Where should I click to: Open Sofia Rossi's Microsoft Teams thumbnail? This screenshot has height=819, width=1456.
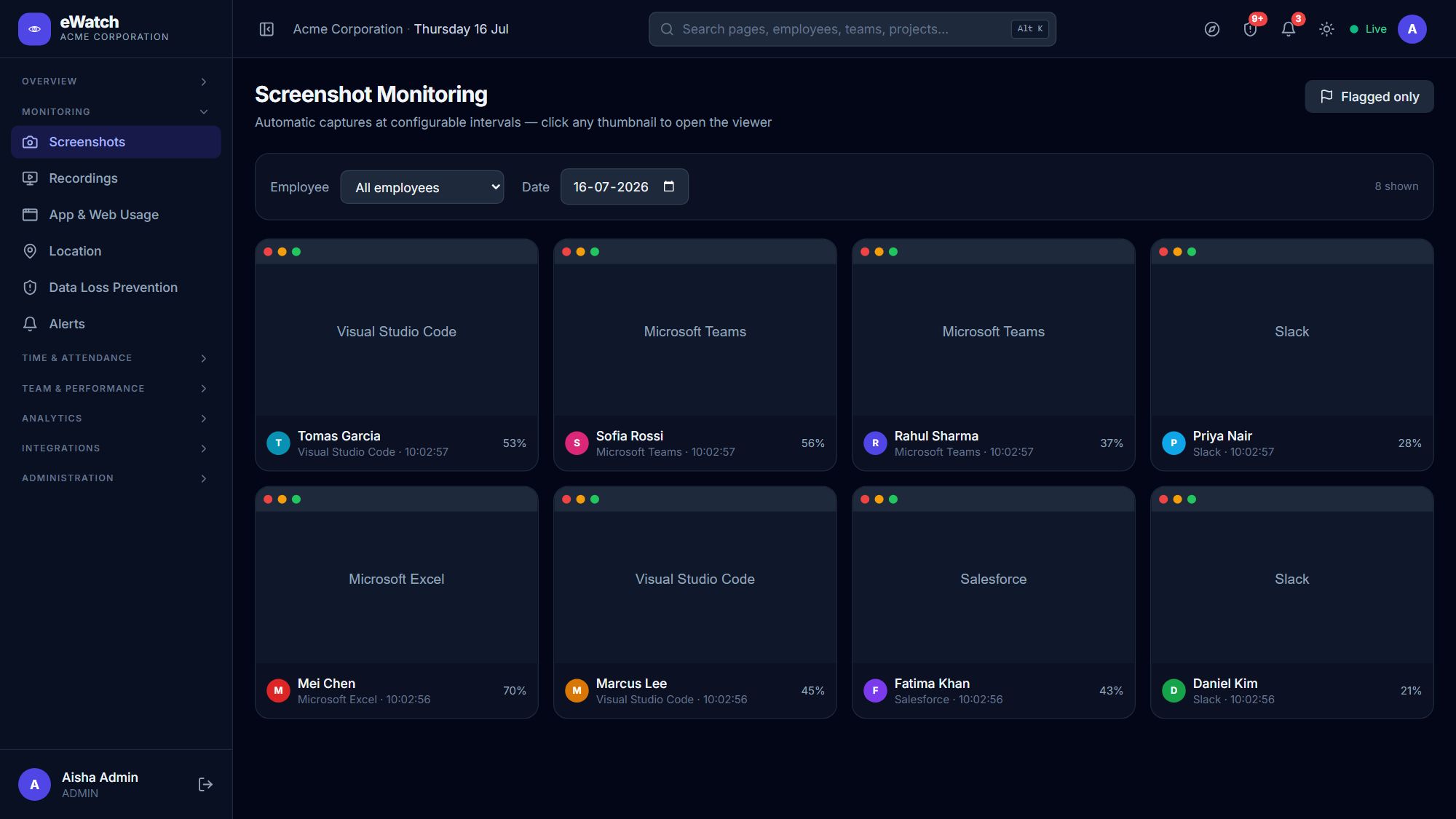tap(695, 328)
